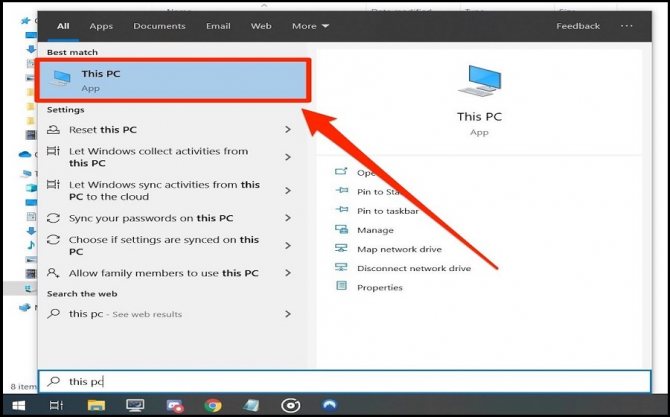
Task: Open the Feedback link
Action: click(x=578, y=26)
